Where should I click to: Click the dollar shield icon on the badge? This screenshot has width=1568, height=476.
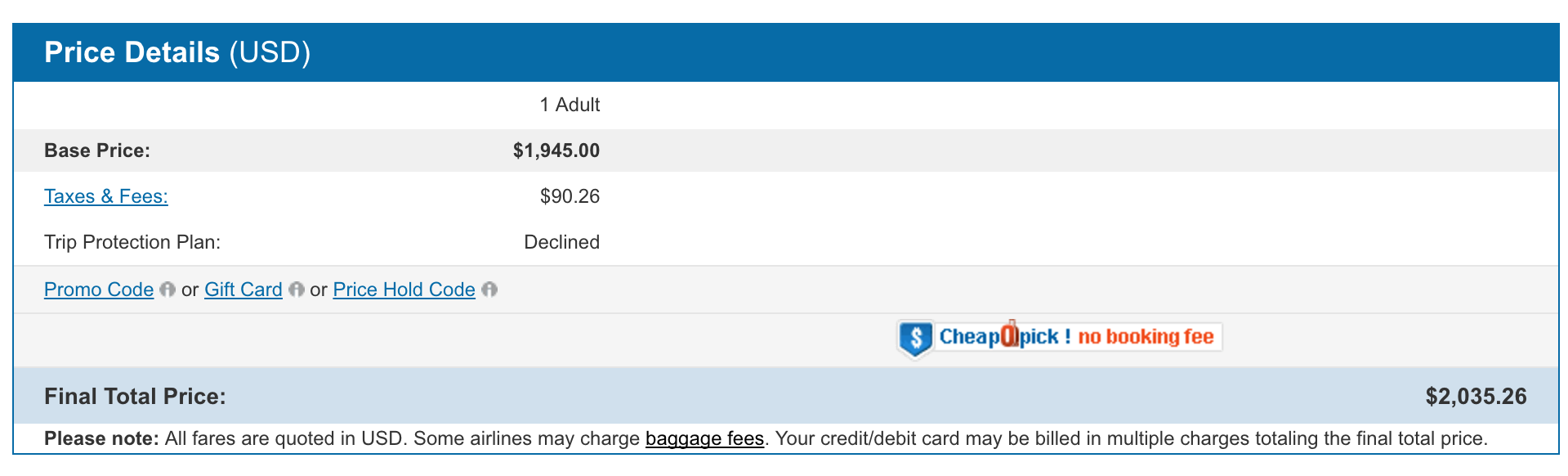[x=916, y=337]
